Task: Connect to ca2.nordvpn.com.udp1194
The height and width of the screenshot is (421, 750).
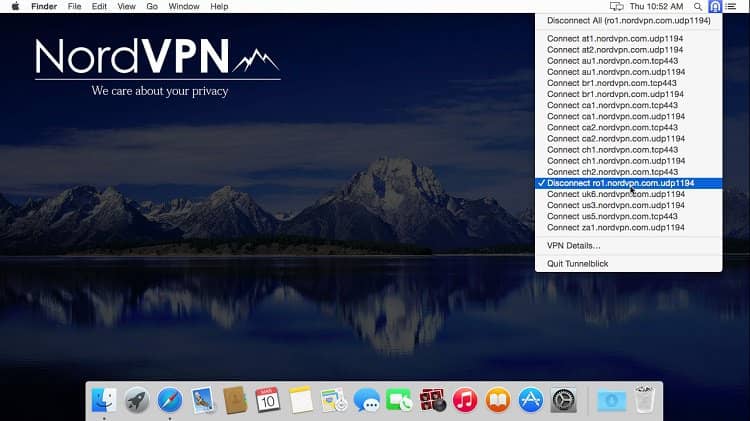Action: tap(629, 139)
